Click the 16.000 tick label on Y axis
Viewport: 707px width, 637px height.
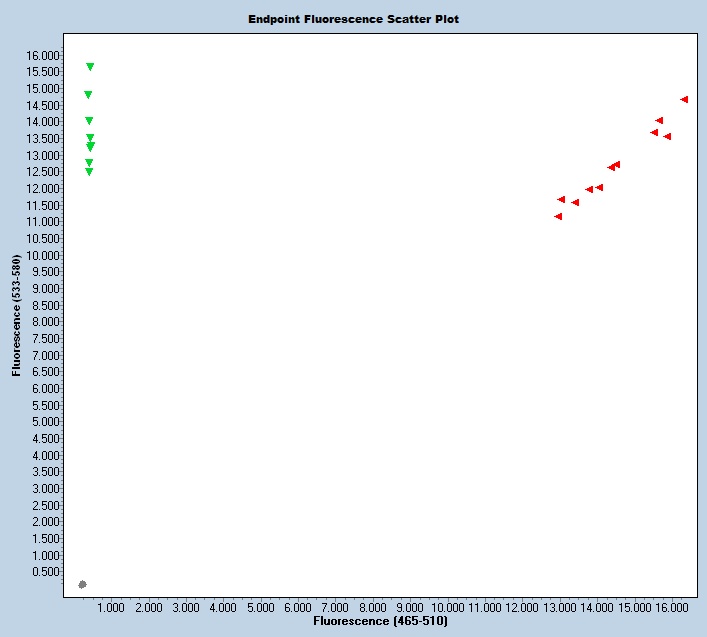[x=44, y=55]
